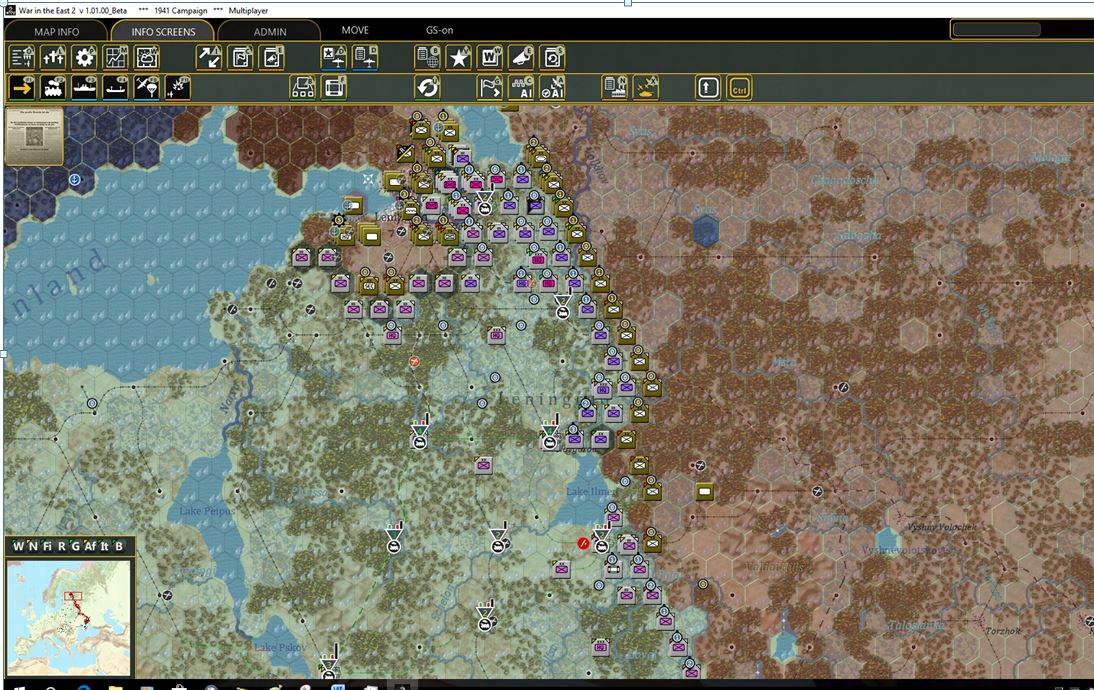The image size is (1094, 690).
Task: Open the weather map icon (W)
Action: click(x=147, y=57)
